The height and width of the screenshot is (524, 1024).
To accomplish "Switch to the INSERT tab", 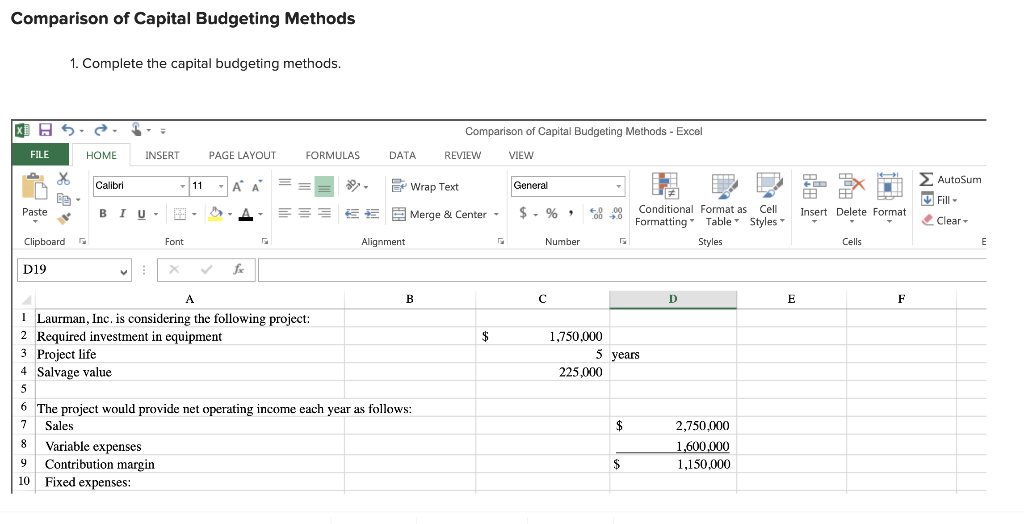I will tap(162, 155).
